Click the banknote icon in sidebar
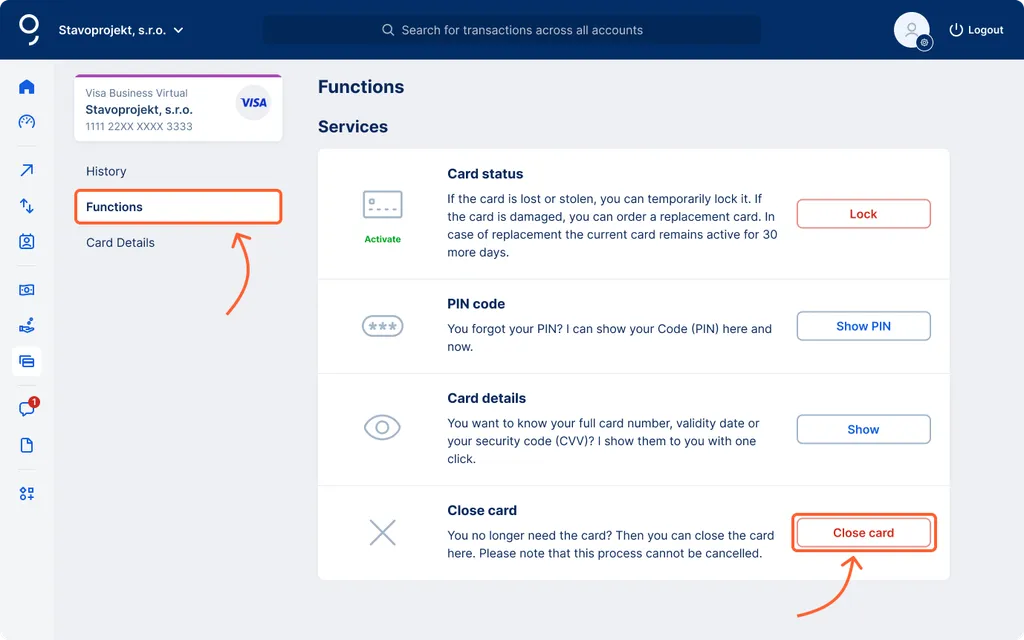The image size is (1024, 640). click(x=27, y=290)
